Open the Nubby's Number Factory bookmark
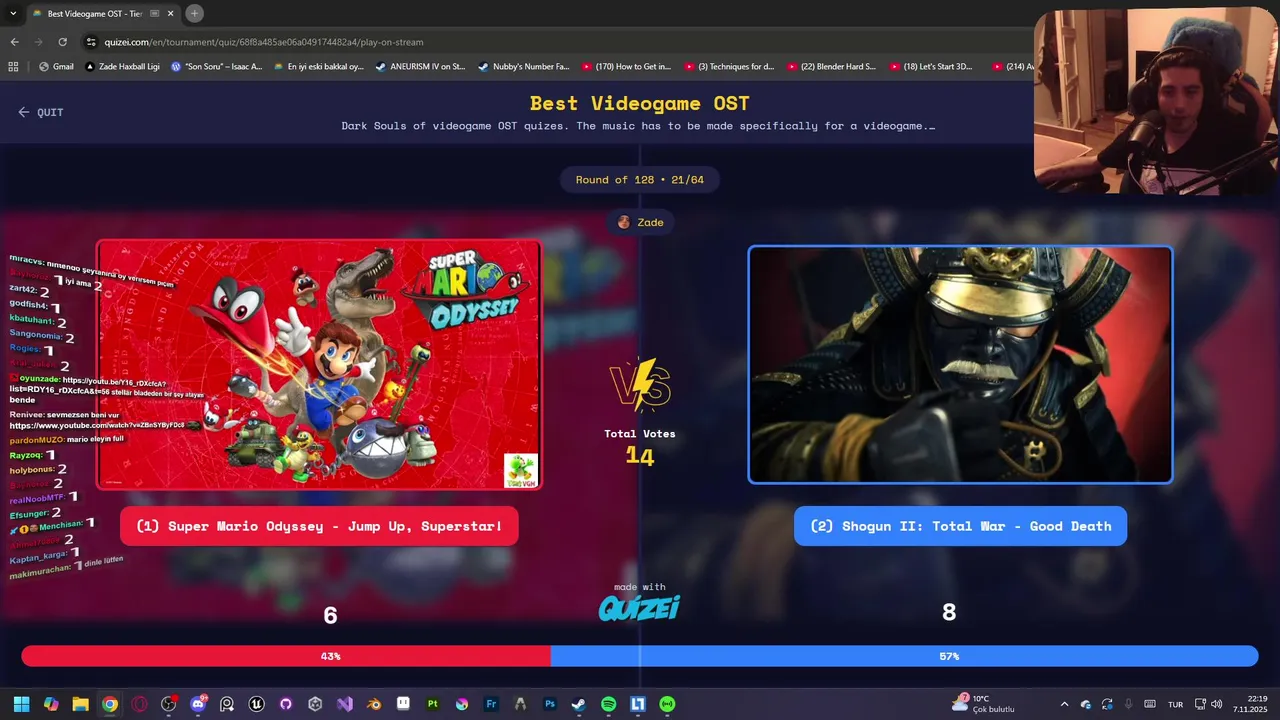1280x720 pixels. tap(523, 67)
